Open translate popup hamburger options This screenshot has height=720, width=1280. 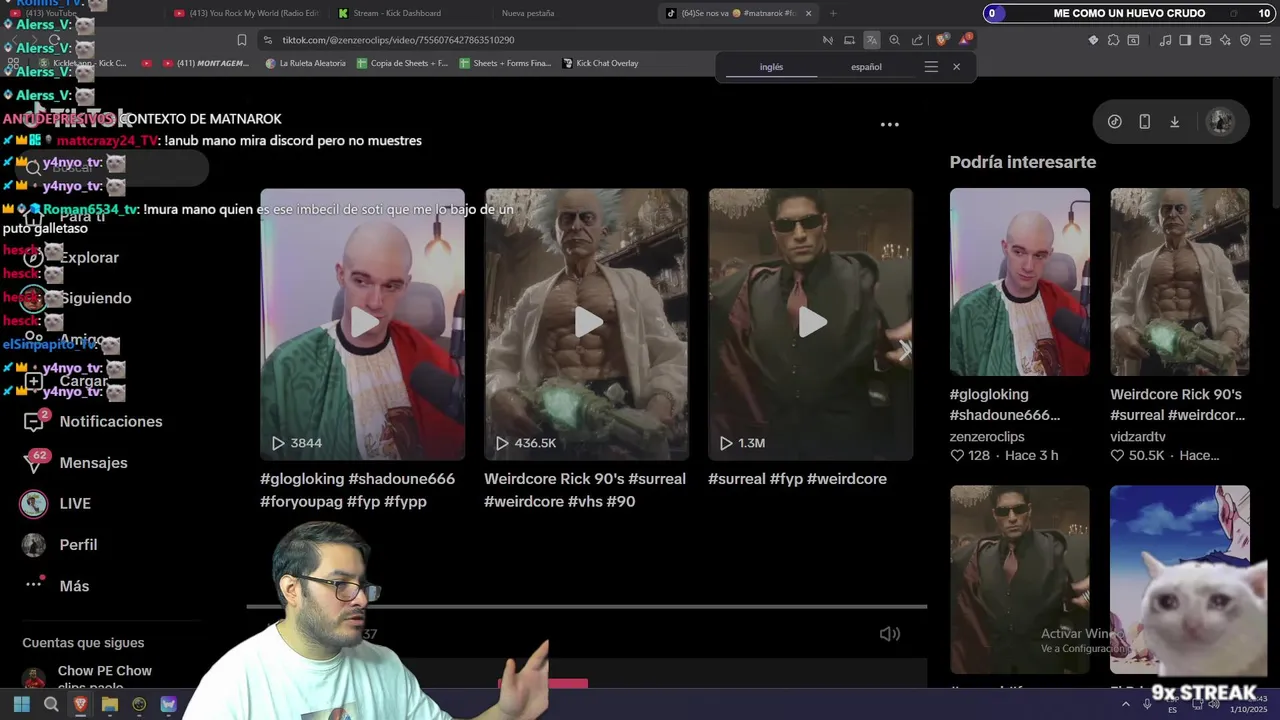[x=931, y=67]
